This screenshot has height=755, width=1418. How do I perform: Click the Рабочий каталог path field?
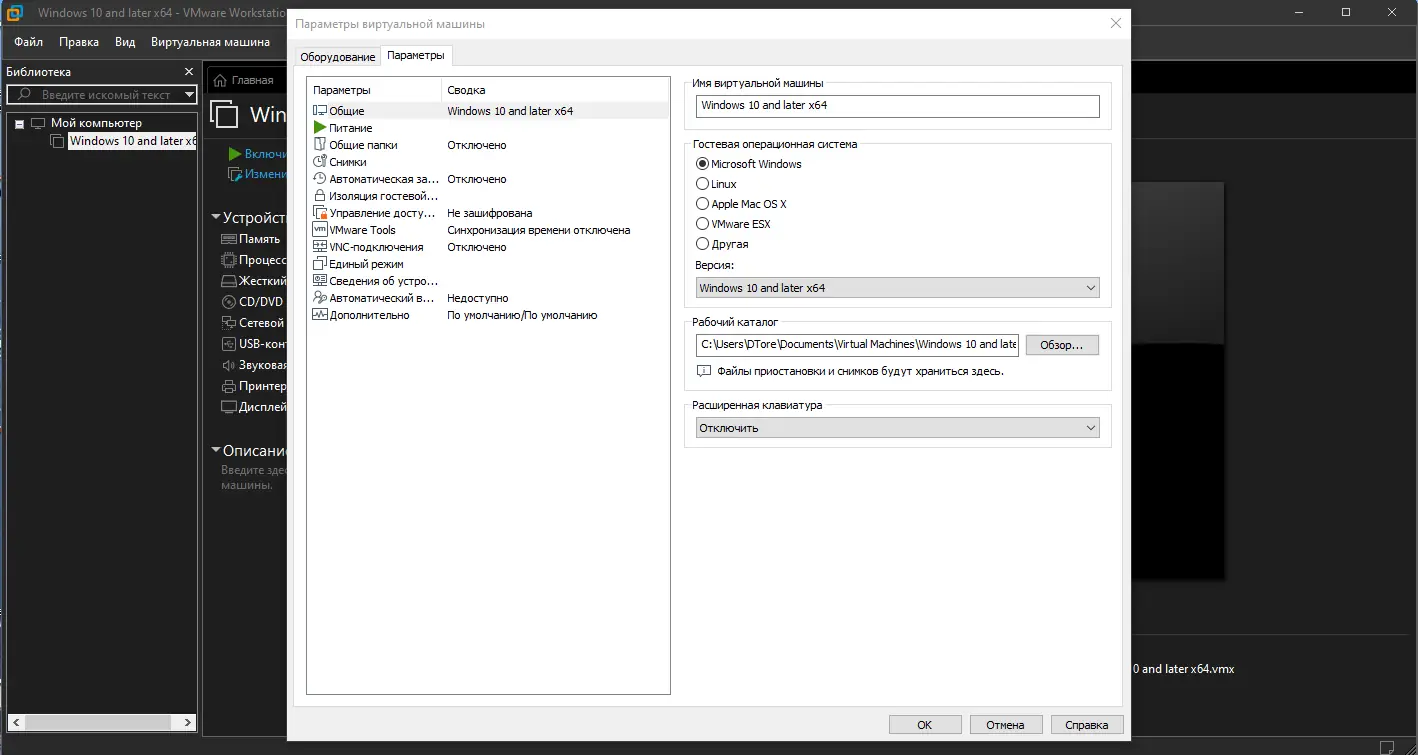[857, 345]
